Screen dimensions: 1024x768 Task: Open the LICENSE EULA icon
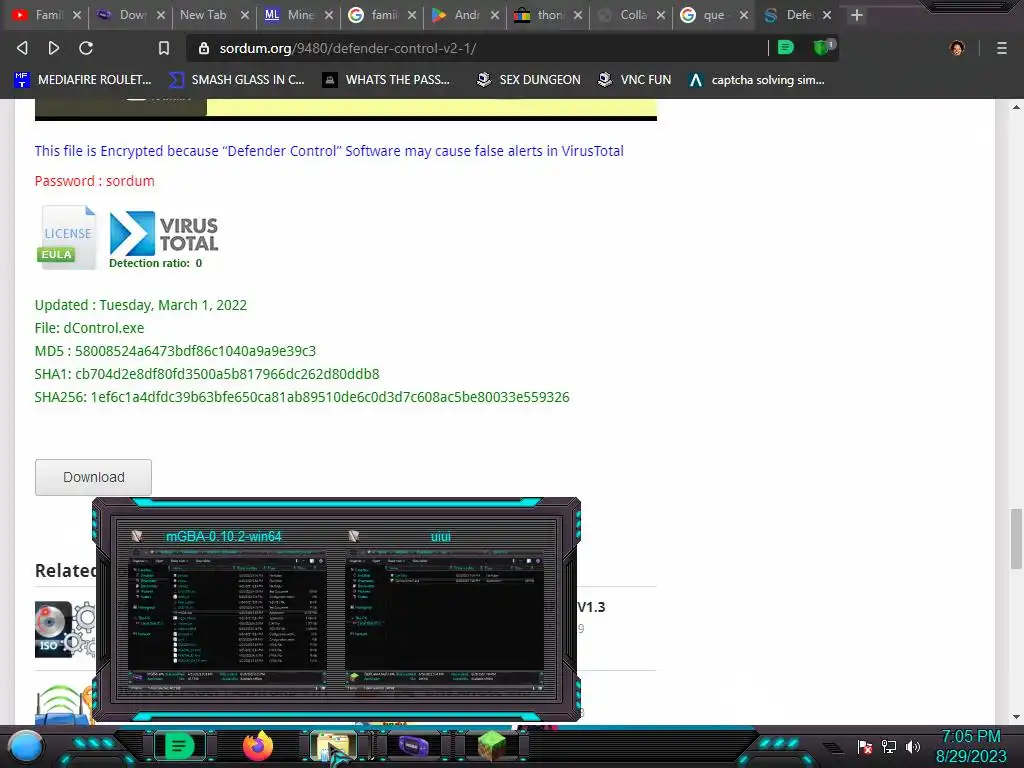point(67,237)
